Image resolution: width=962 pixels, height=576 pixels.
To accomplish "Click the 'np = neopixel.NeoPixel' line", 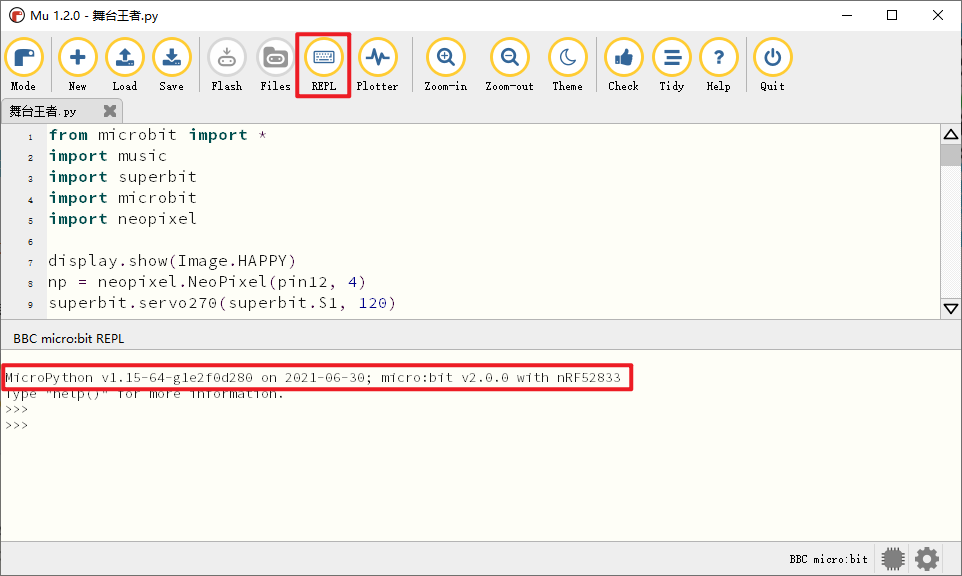I will [x=207, y=282].
